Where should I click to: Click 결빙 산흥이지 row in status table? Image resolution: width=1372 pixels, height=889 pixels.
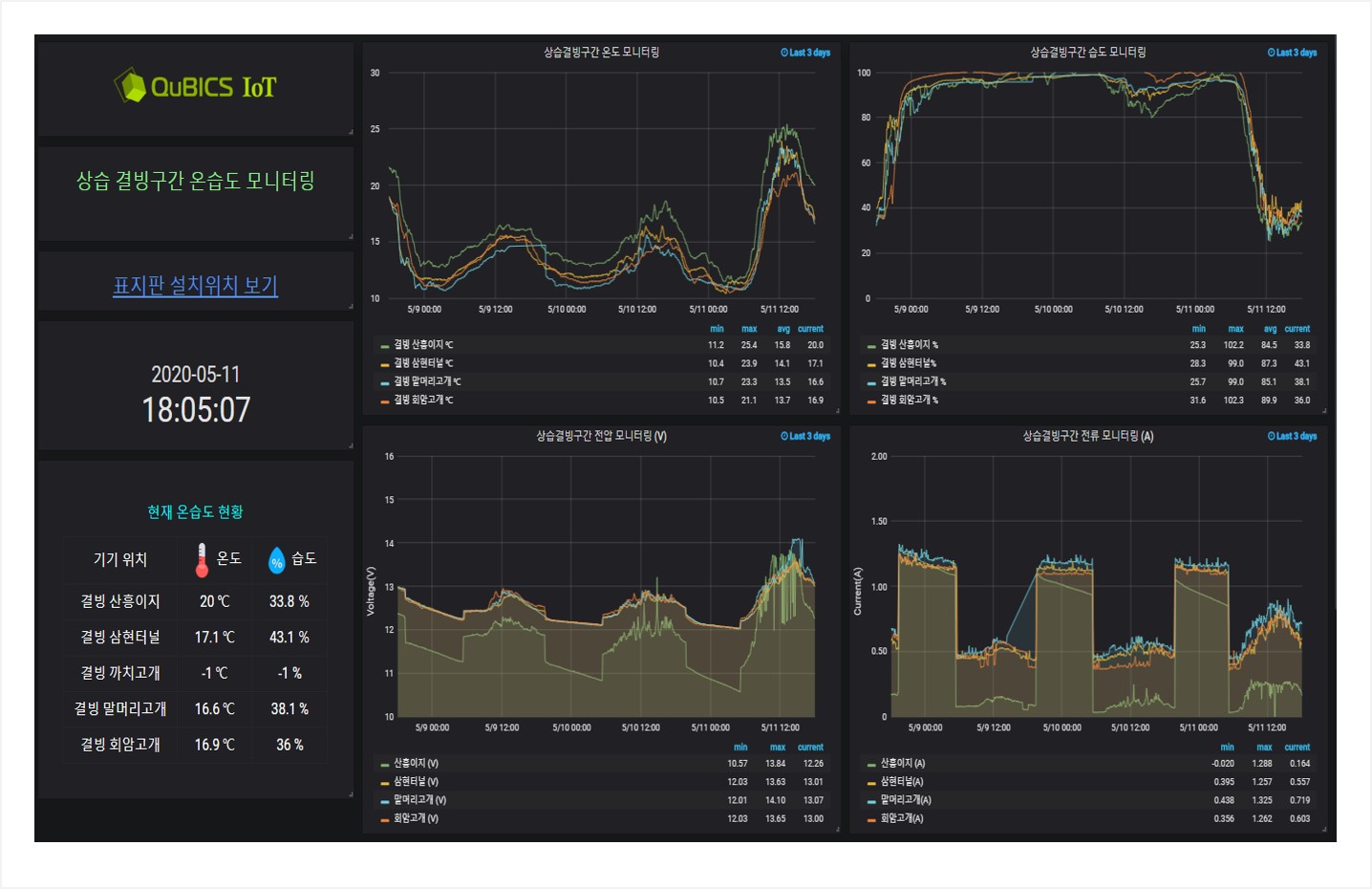click(195, 601)
